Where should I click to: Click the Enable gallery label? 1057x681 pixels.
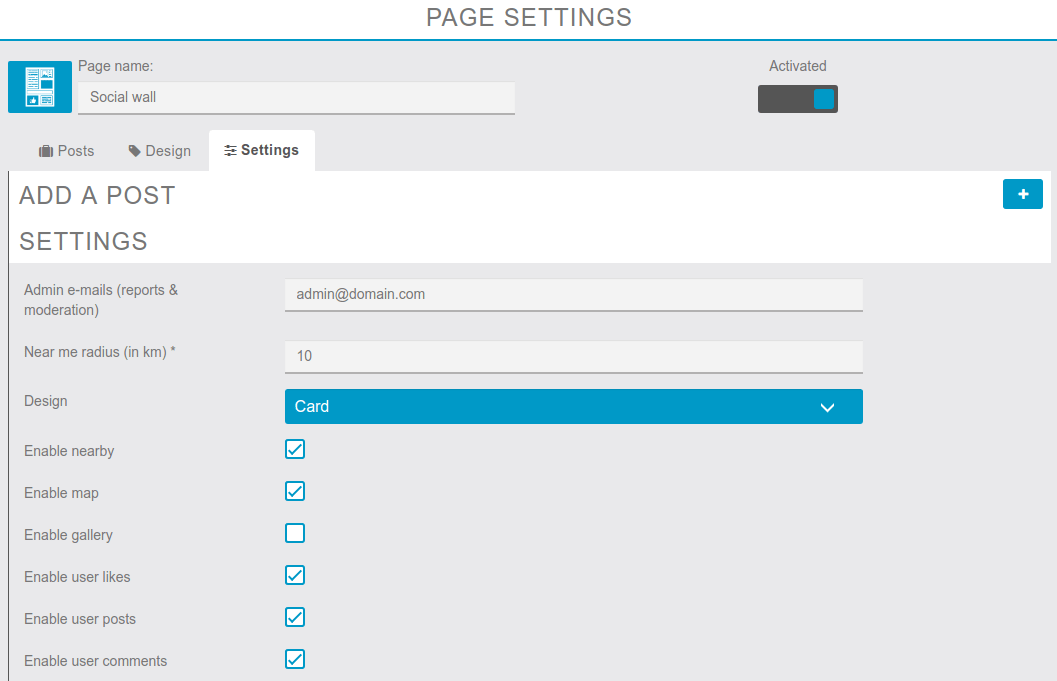(69, 535)
